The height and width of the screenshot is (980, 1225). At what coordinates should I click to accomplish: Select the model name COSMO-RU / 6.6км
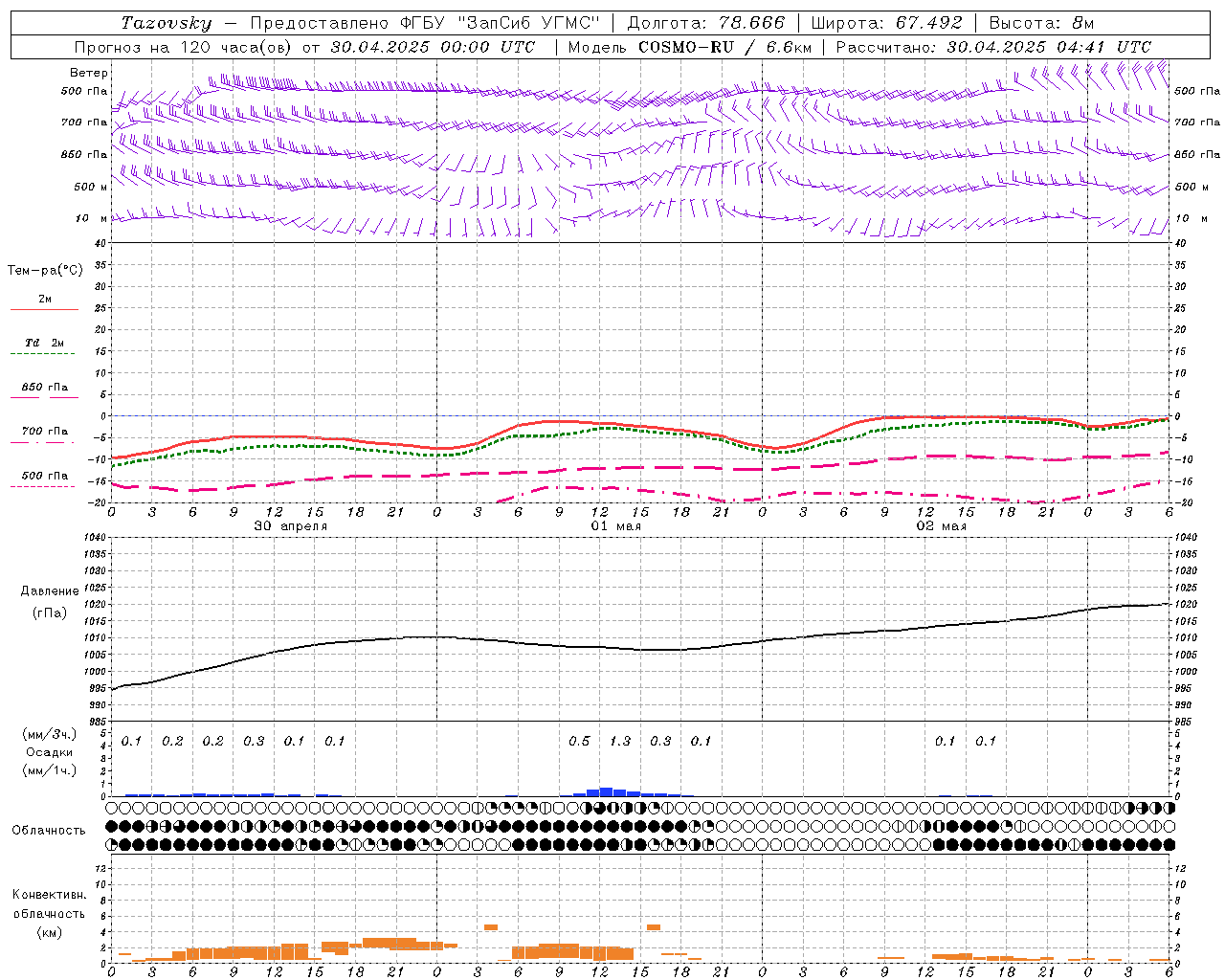click(x=725, y=47)
